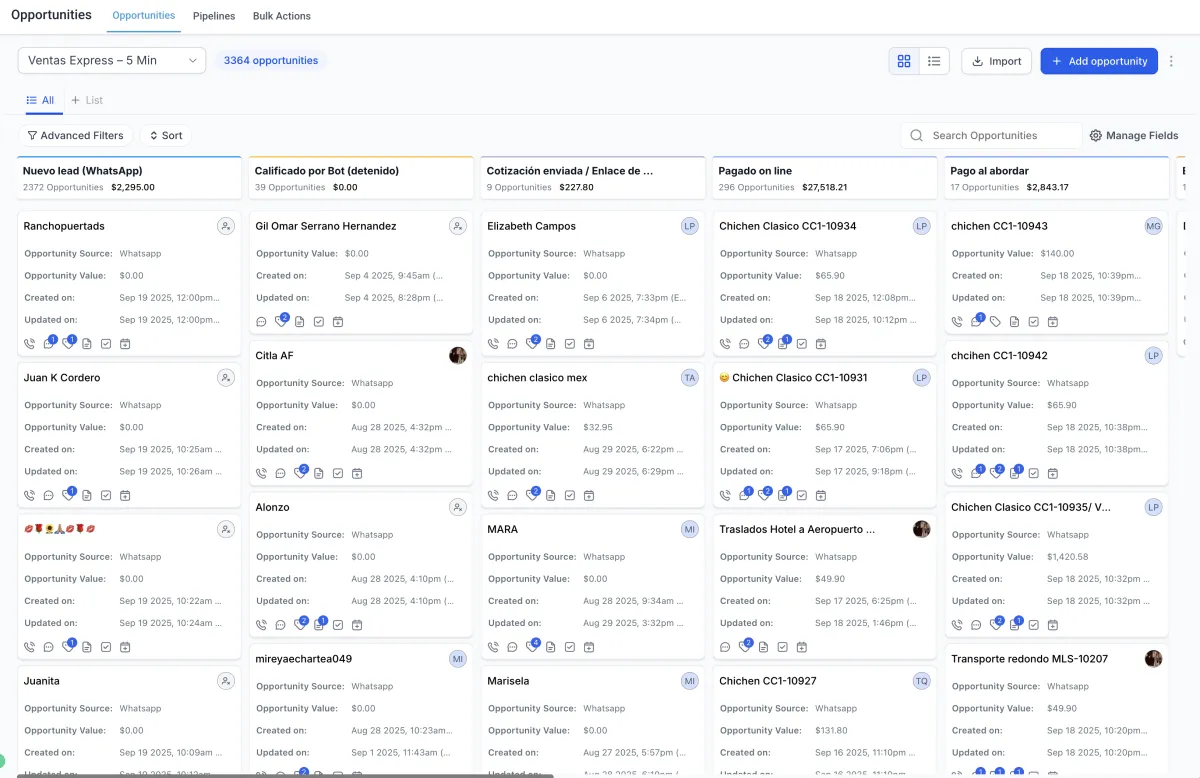Image resolution: width=1200 pixels, height=778 pixels.
Task: Open the Chichen CC1-10927 opportunity title
Action: point(768,681)
